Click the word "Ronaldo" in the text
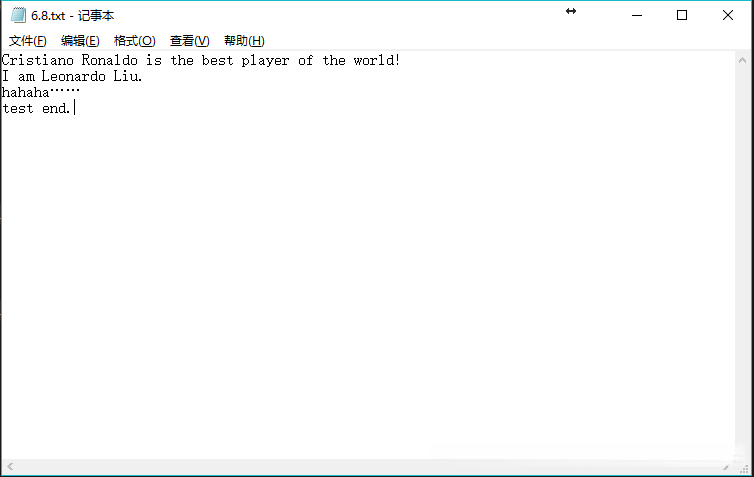The image size is (754, 477). tap(110, 61)
